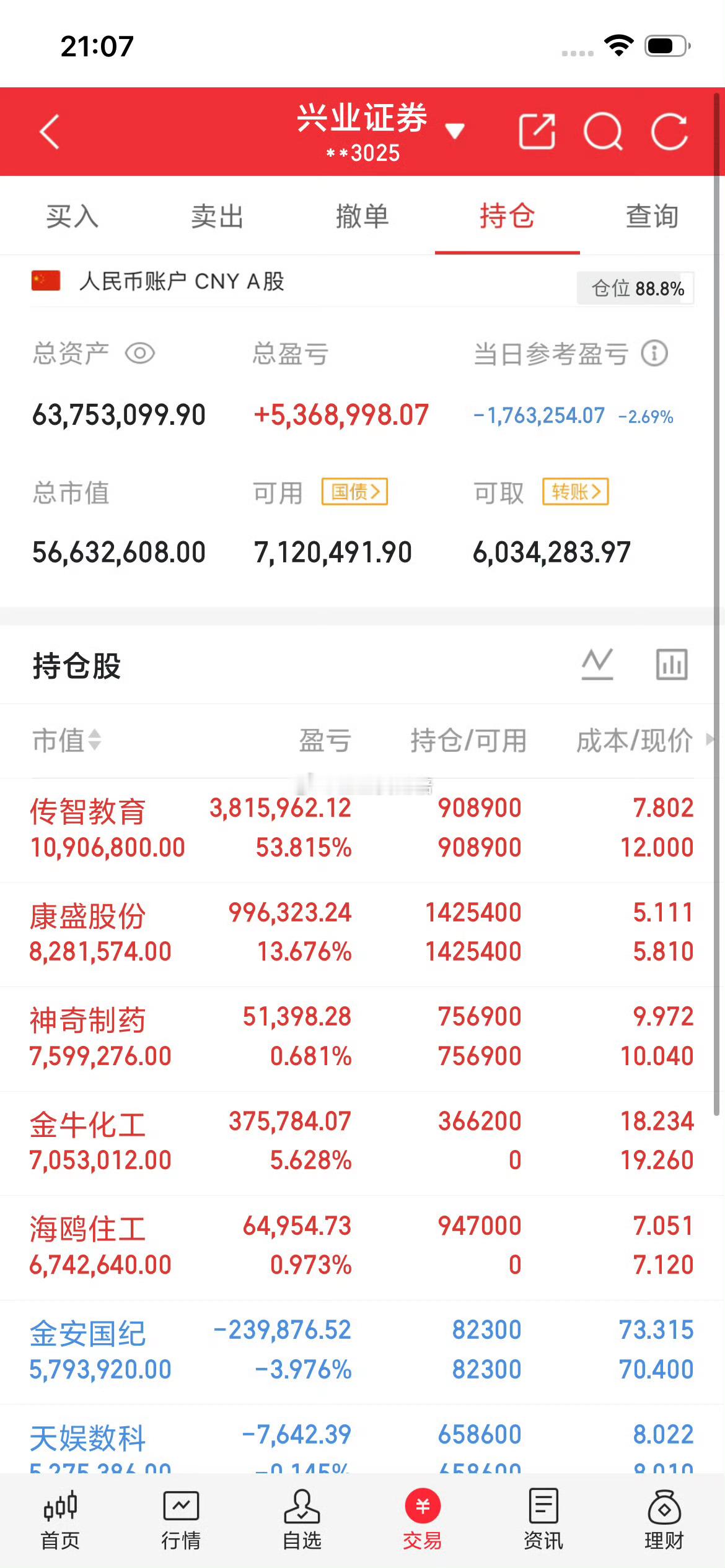The image size is (725, 1568).
Task: Tap the 国债 button next to 可用
Action: click(x=355, y=492)
